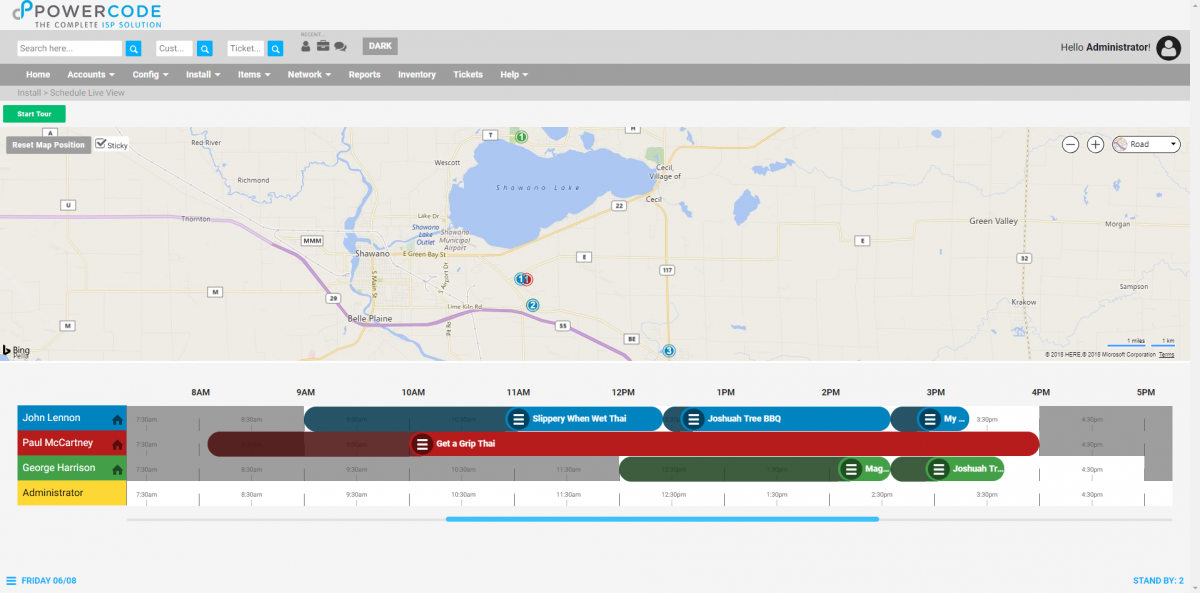This screenshot has height=593, width=1200.
Task: Toggle the DARK theme button
Action: point(380,46)
